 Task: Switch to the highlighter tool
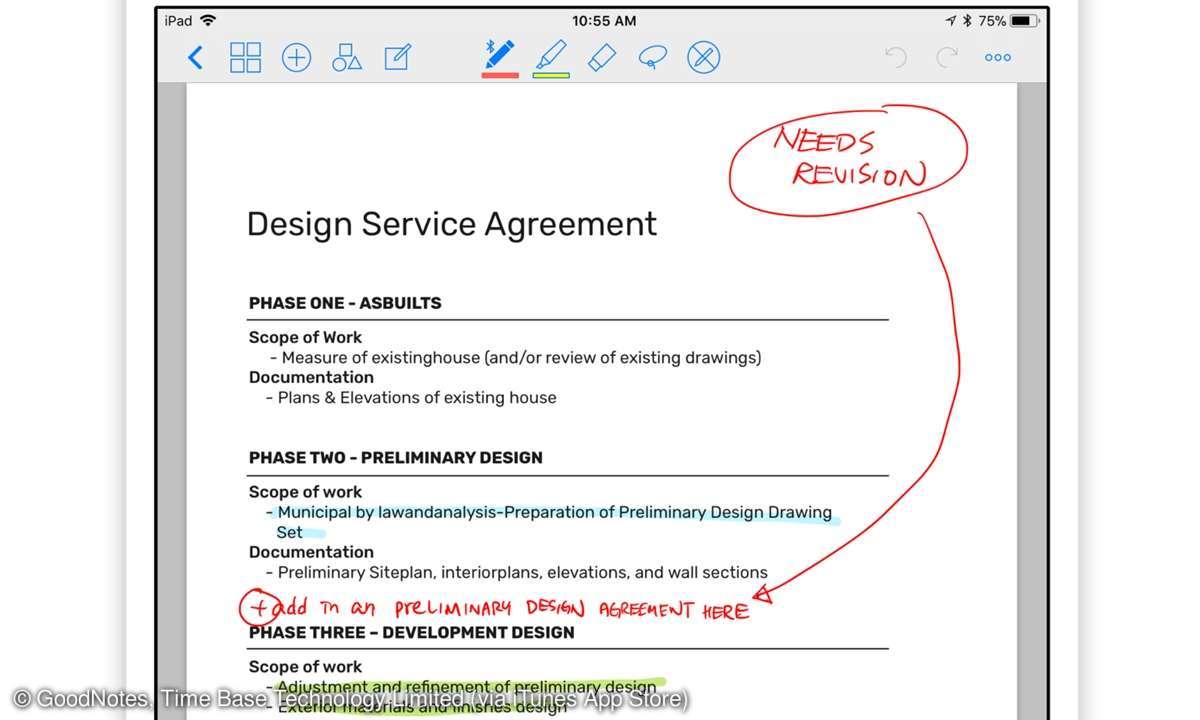(551, 53)
